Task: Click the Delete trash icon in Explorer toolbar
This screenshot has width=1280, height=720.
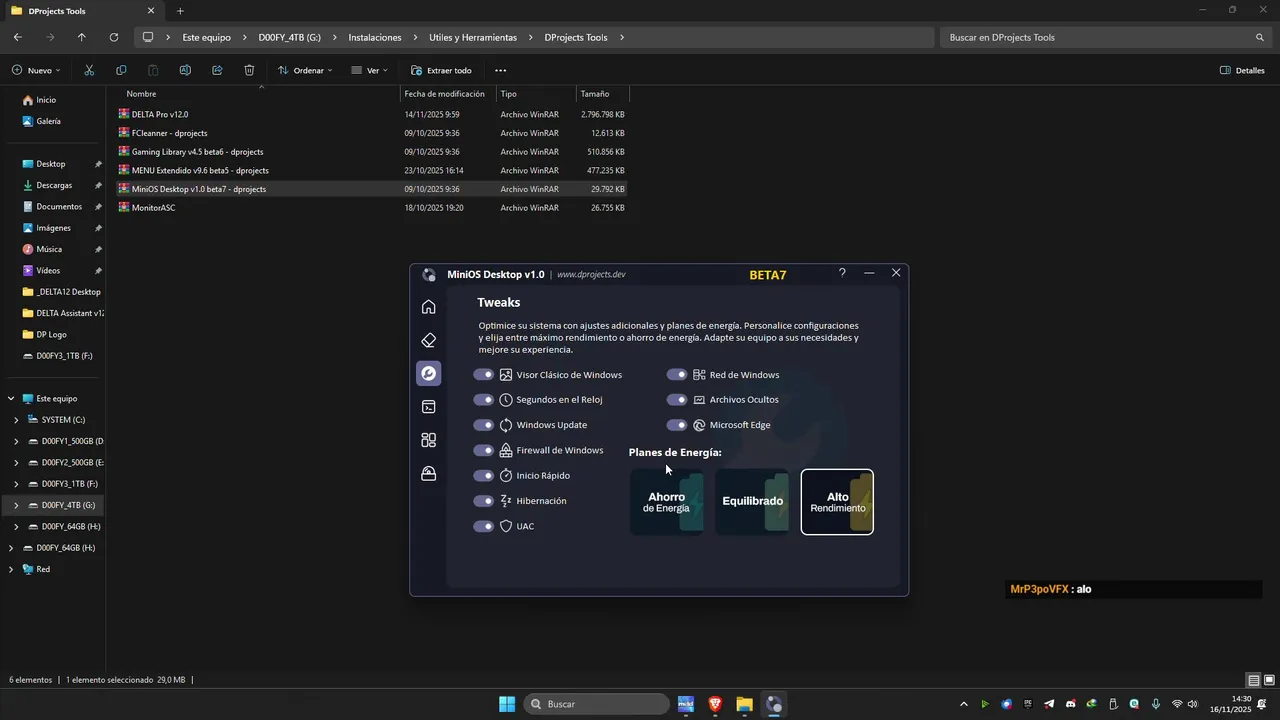Action: click(249, 70)
